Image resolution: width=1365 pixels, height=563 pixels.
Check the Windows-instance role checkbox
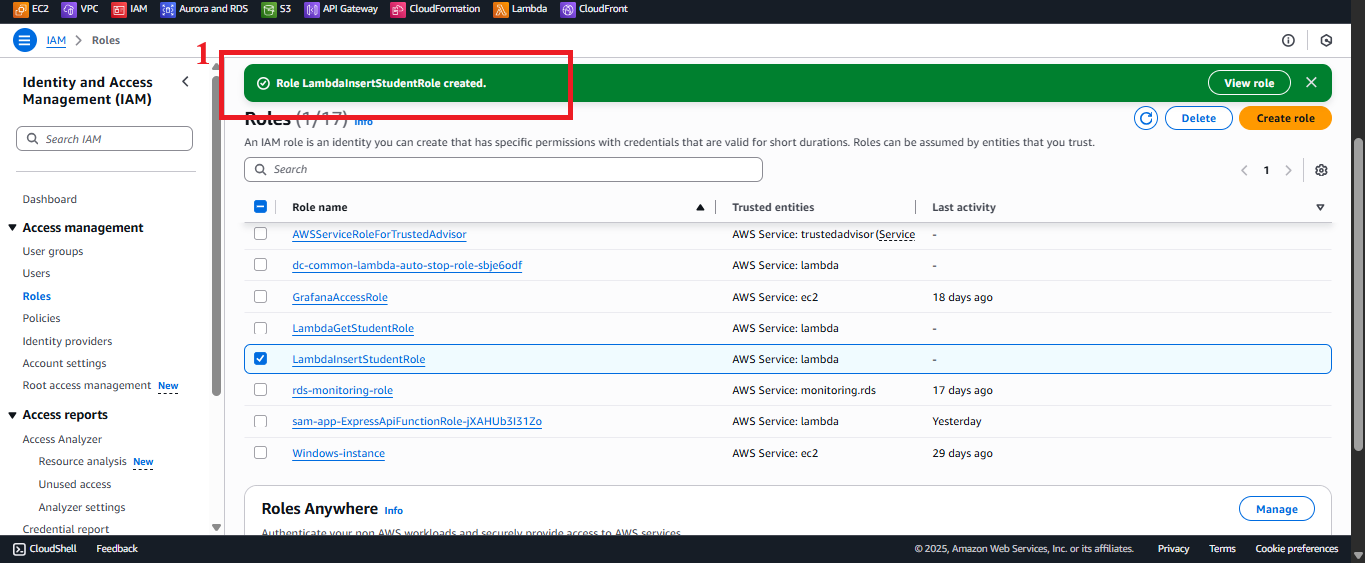point(260,453)
